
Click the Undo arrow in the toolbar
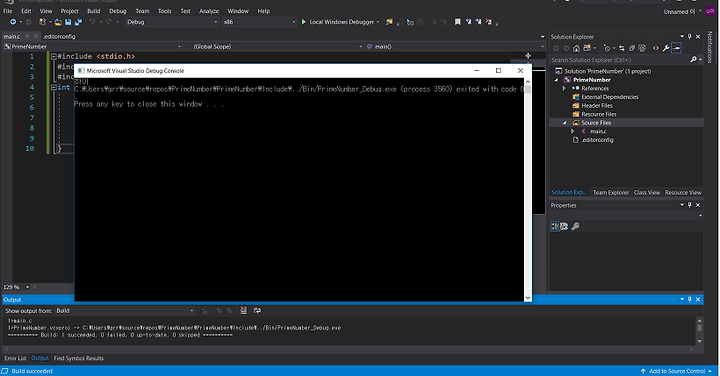[x=92, y=22]
